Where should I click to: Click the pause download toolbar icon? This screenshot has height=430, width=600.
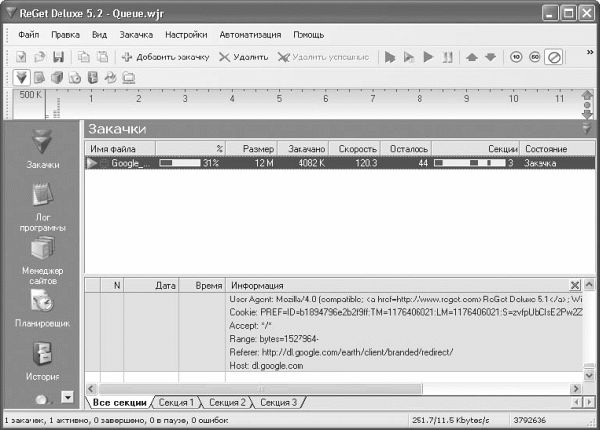click(447, 57)
